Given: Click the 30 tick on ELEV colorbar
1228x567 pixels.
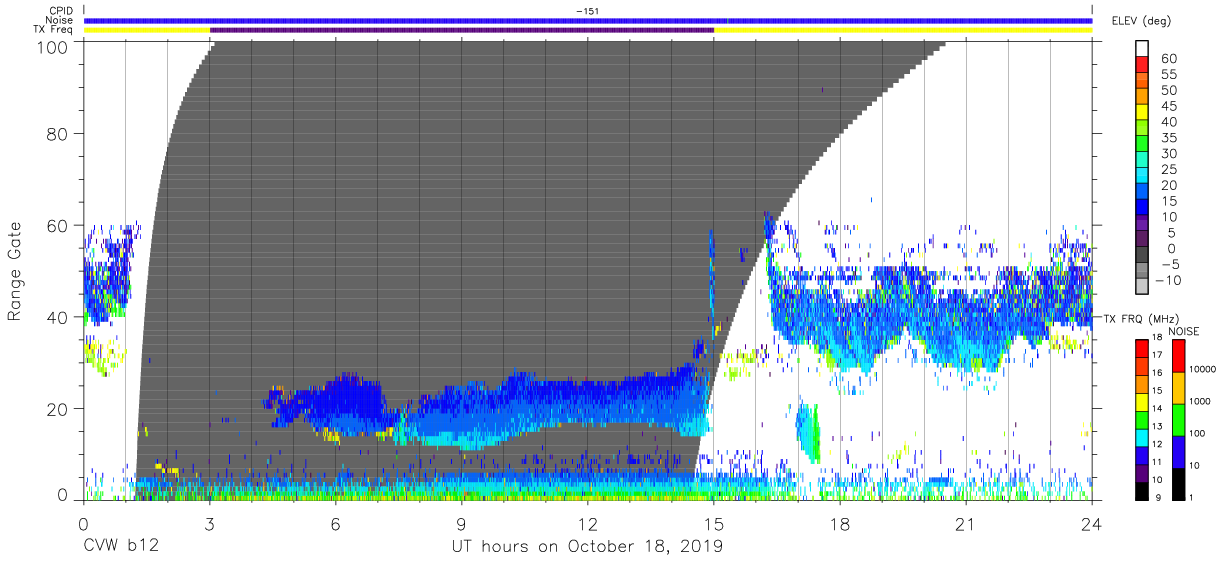Looking at the screenshot, I should point(1168,154).
